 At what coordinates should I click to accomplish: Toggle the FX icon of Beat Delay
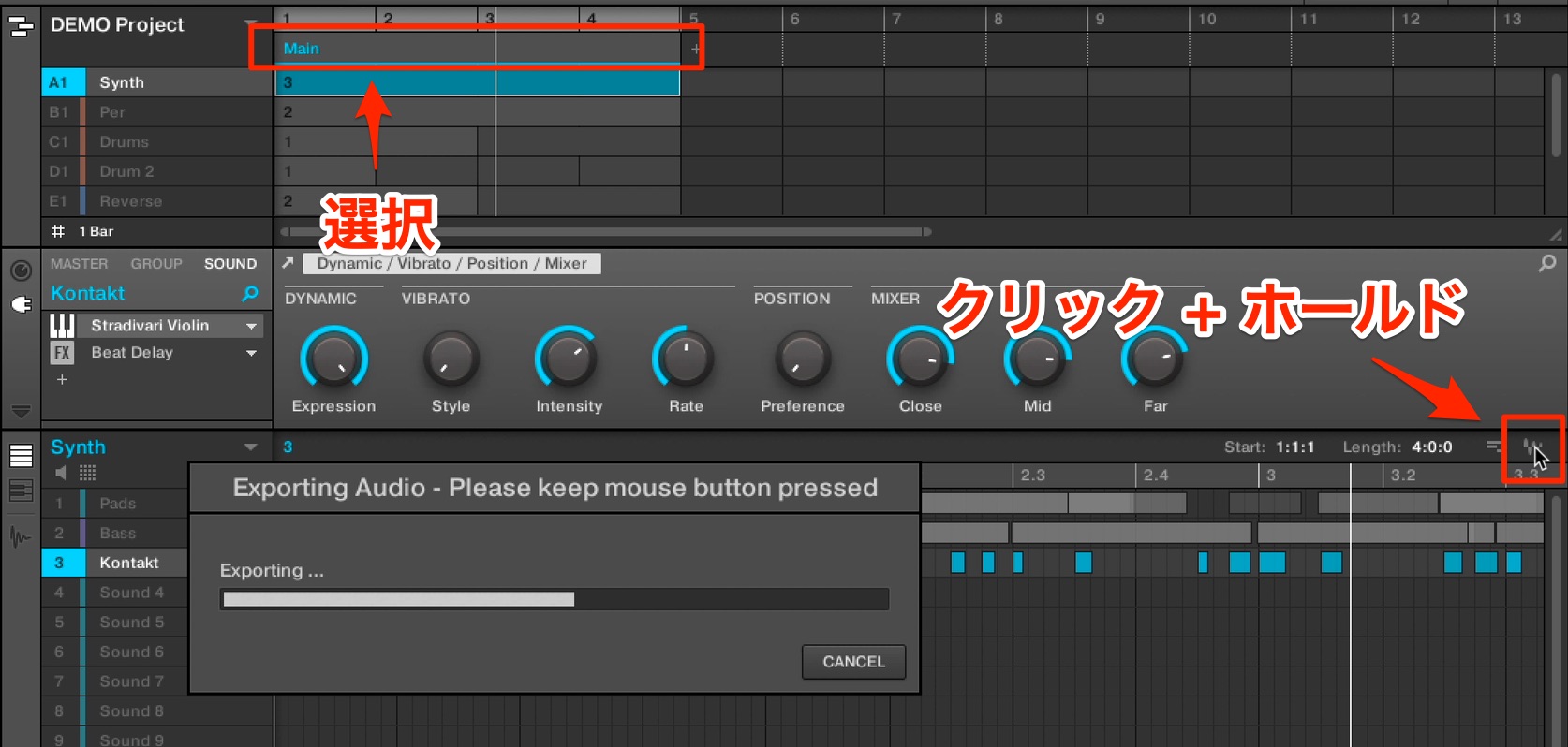pyautogui.click(x=62, y=353)
